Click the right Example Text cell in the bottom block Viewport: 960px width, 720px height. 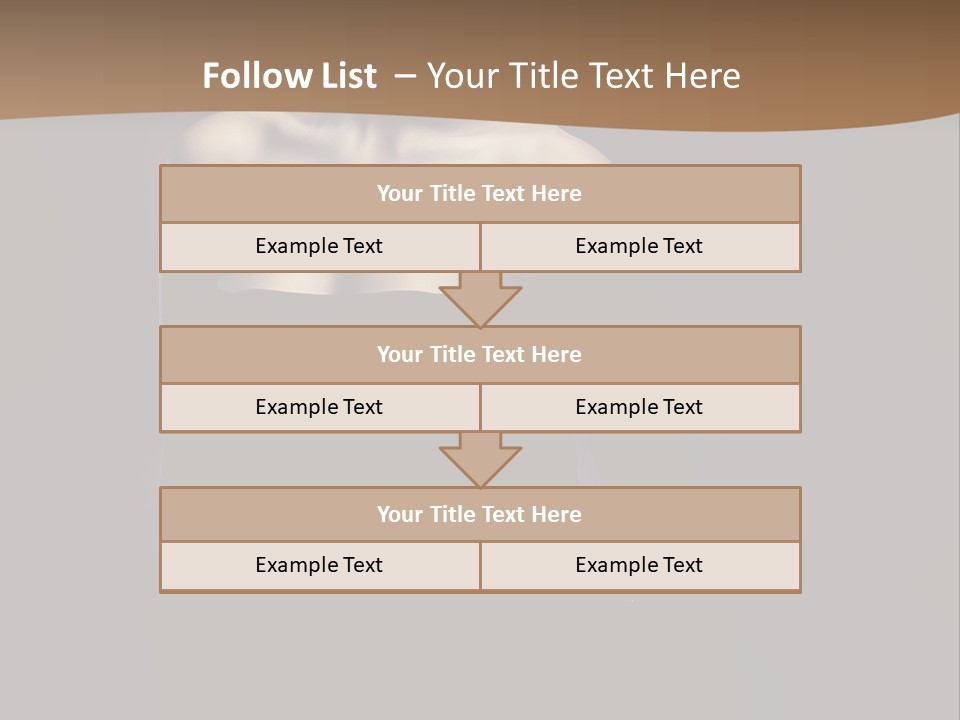(640, 566)
